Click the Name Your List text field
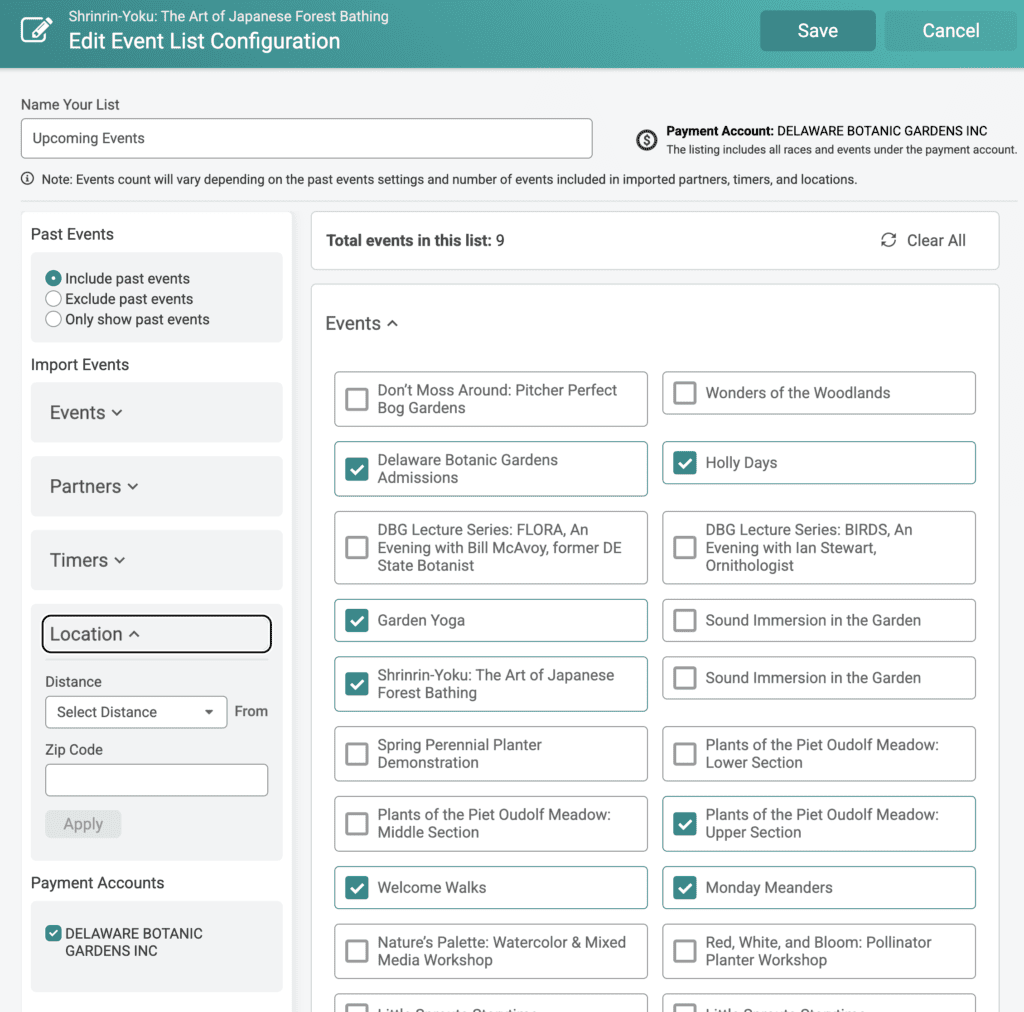This screenshot has width=1024, height=1012. (x=306, y=138)
